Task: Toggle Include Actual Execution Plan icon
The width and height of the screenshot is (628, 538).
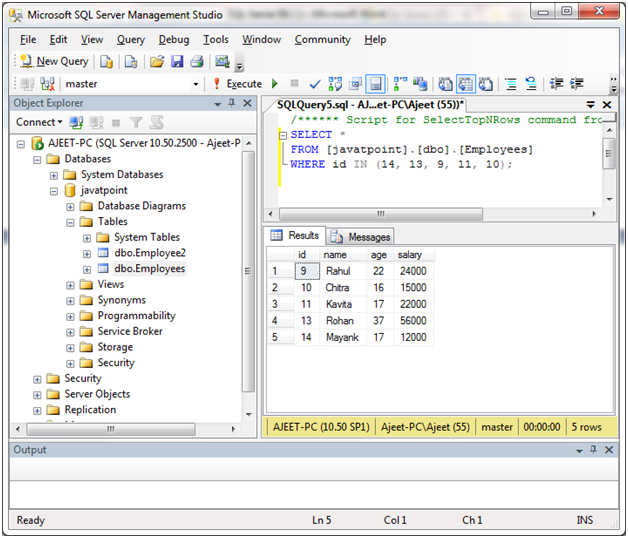Action: click(400, 84)
